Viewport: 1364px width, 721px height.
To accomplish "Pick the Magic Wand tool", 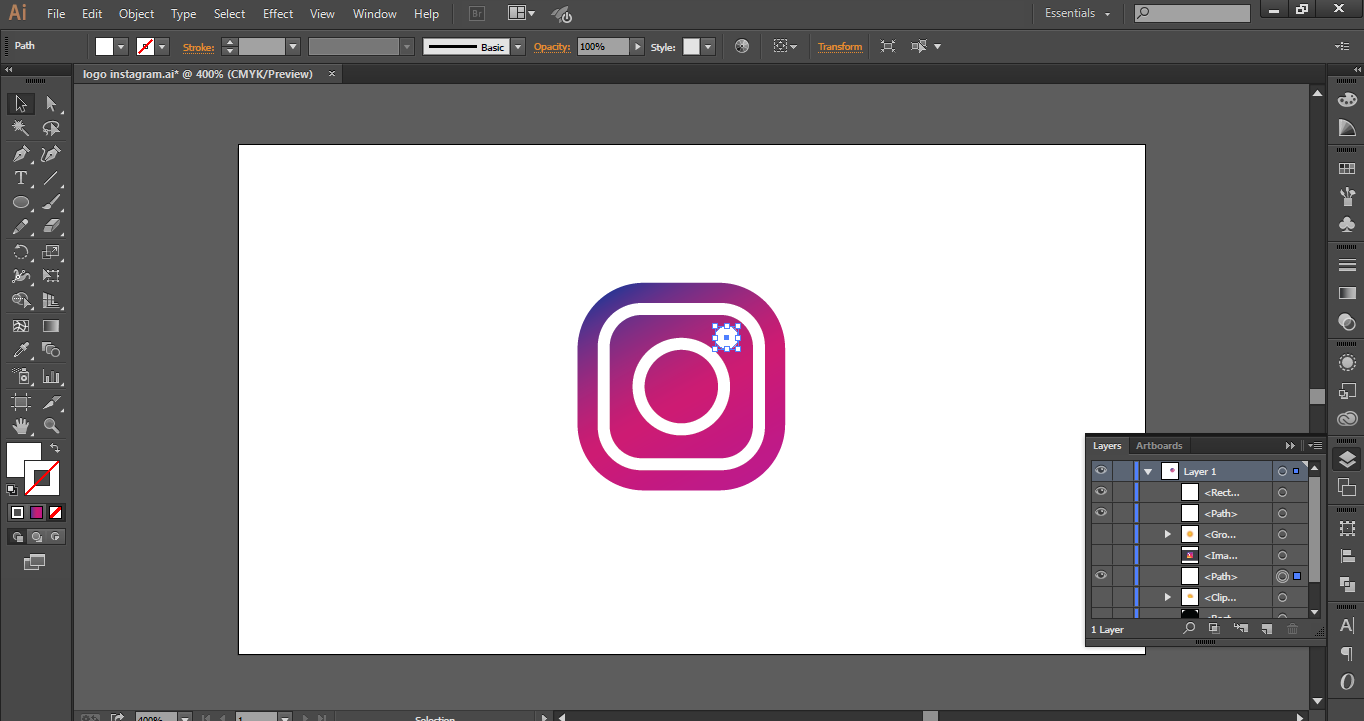I will pyautogui.click(x=20, y=129).
